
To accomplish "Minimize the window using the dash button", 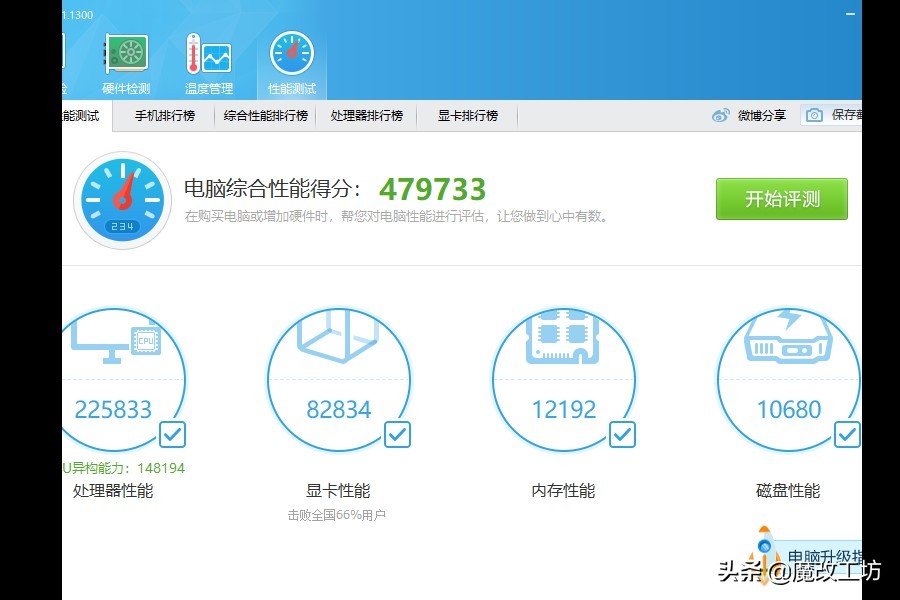I will (x=851, y=14).
